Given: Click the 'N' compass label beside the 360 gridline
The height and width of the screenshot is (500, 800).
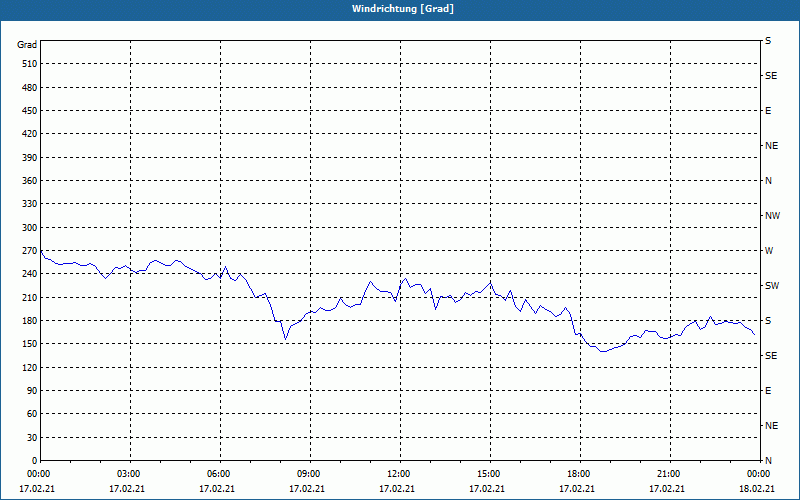Looking at the screenshot, I should [x=768, y=181].
